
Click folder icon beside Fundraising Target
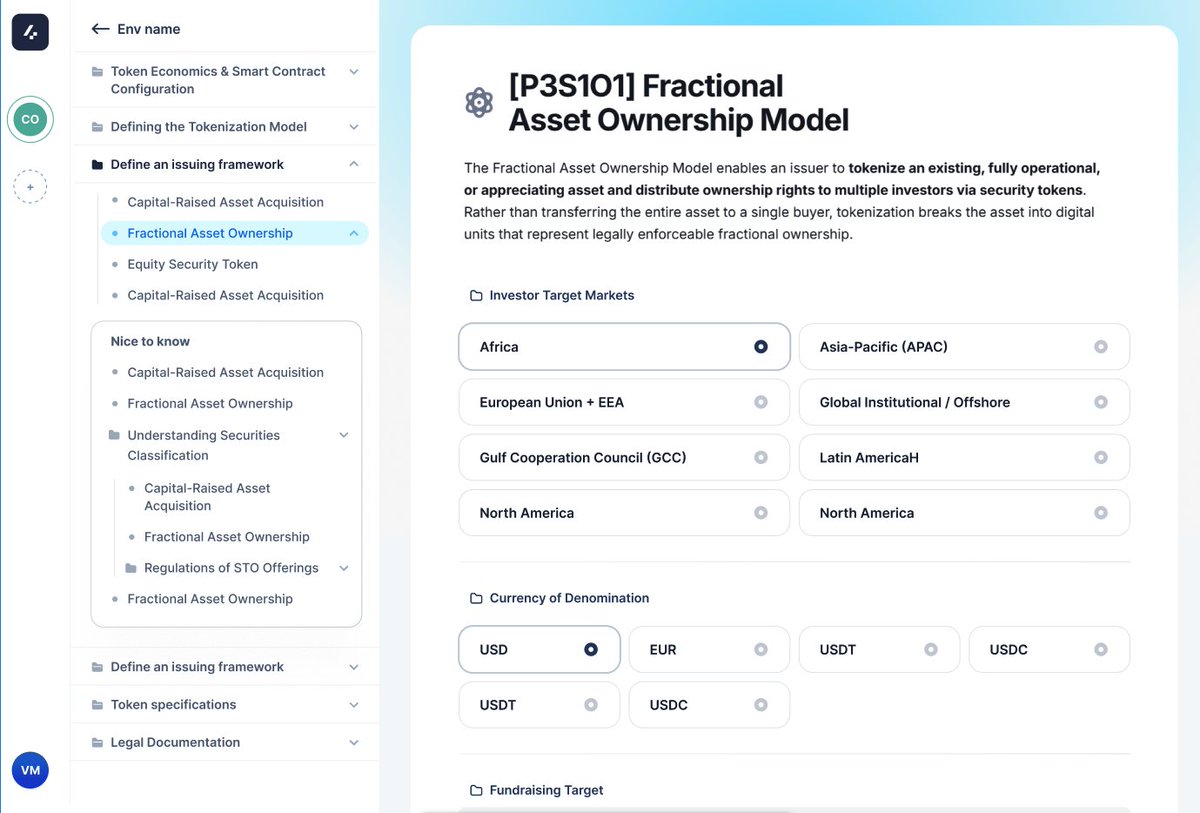477,790
